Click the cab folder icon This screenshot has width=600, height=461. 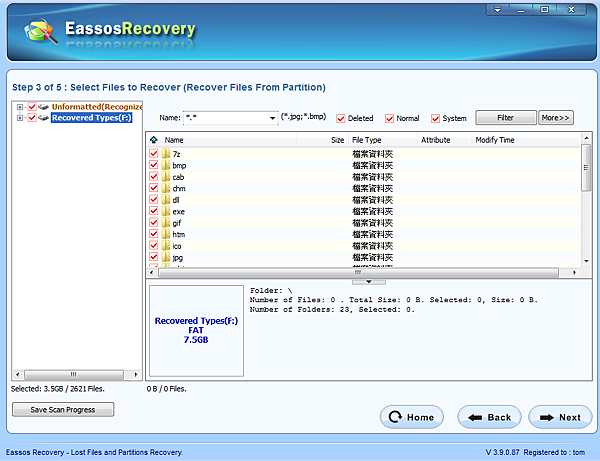tap(166, 177)
